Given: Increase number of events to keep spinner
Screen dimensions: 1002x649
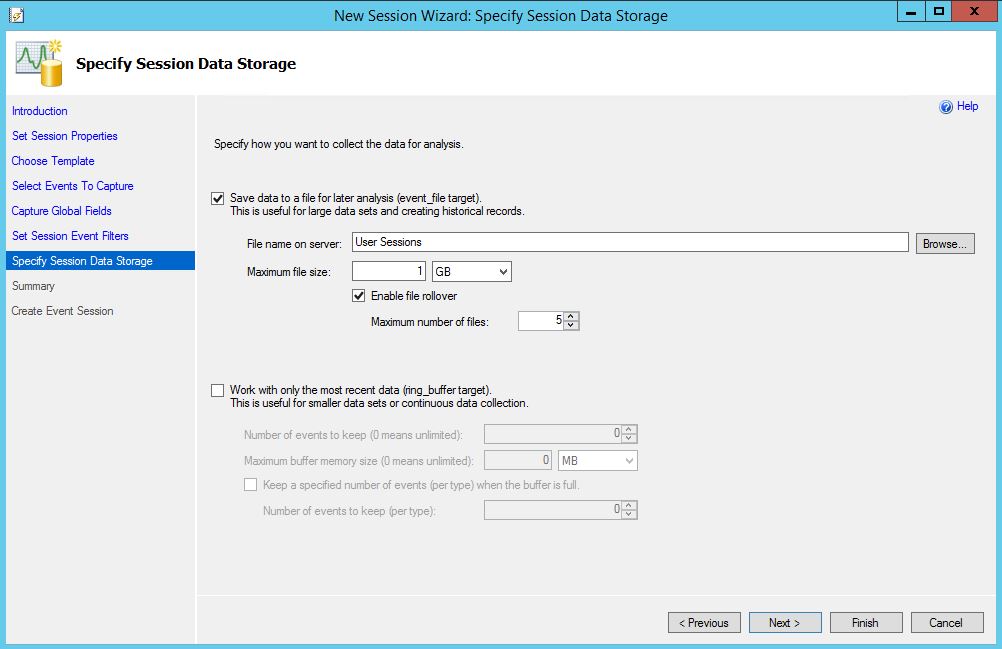Looking at the screenshot, I should click(x=629, y=429).
